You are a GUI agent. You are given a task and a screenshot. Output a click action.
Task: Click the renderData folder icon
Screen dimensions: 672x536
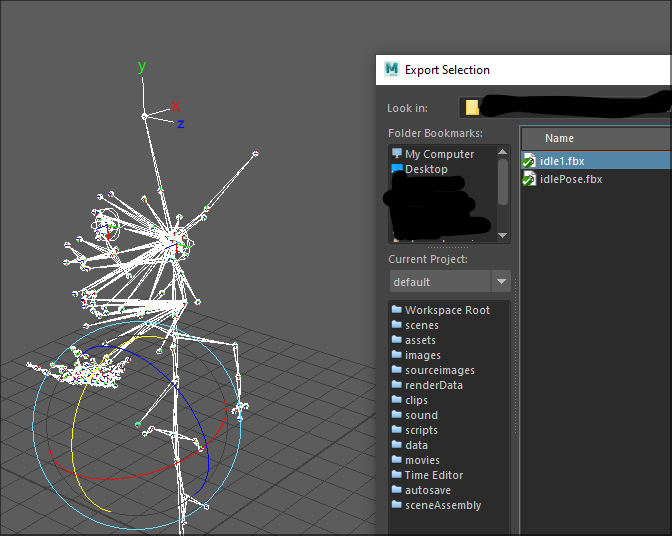point(397,384)
